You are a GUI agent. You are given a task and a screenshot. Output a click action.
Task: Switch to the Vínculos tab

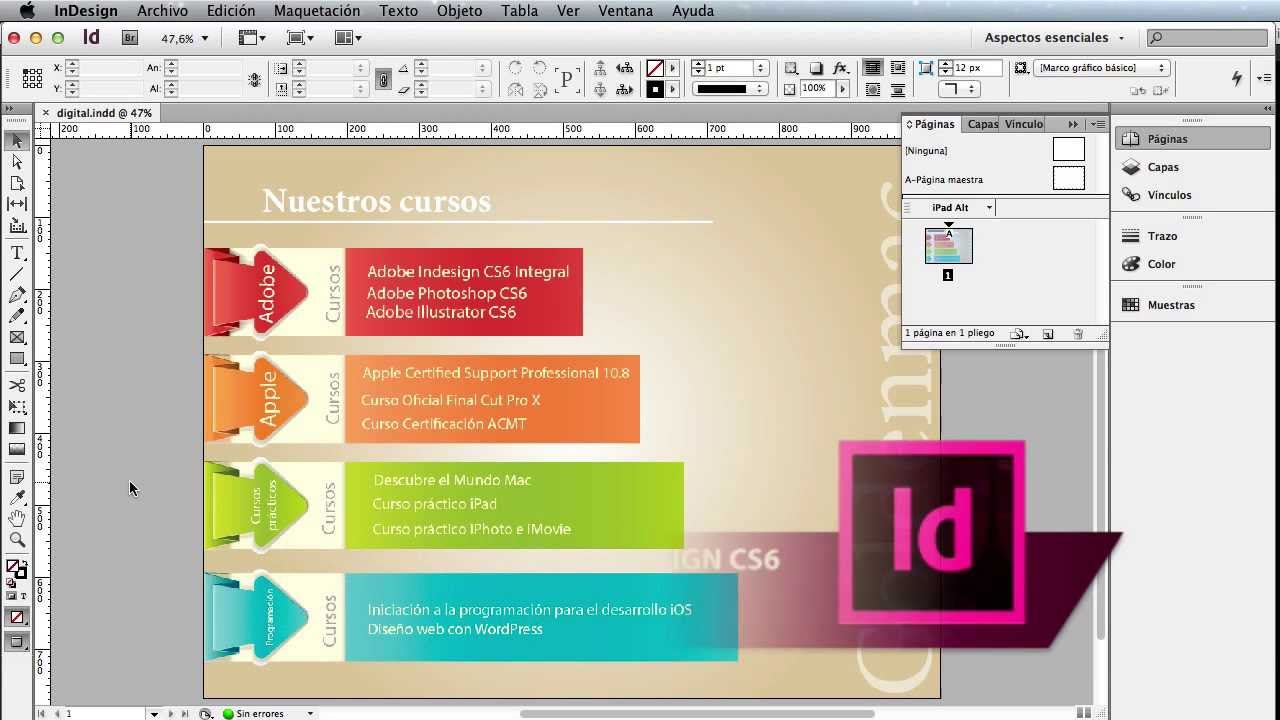pyautogui.click(x=1024, y=124)
